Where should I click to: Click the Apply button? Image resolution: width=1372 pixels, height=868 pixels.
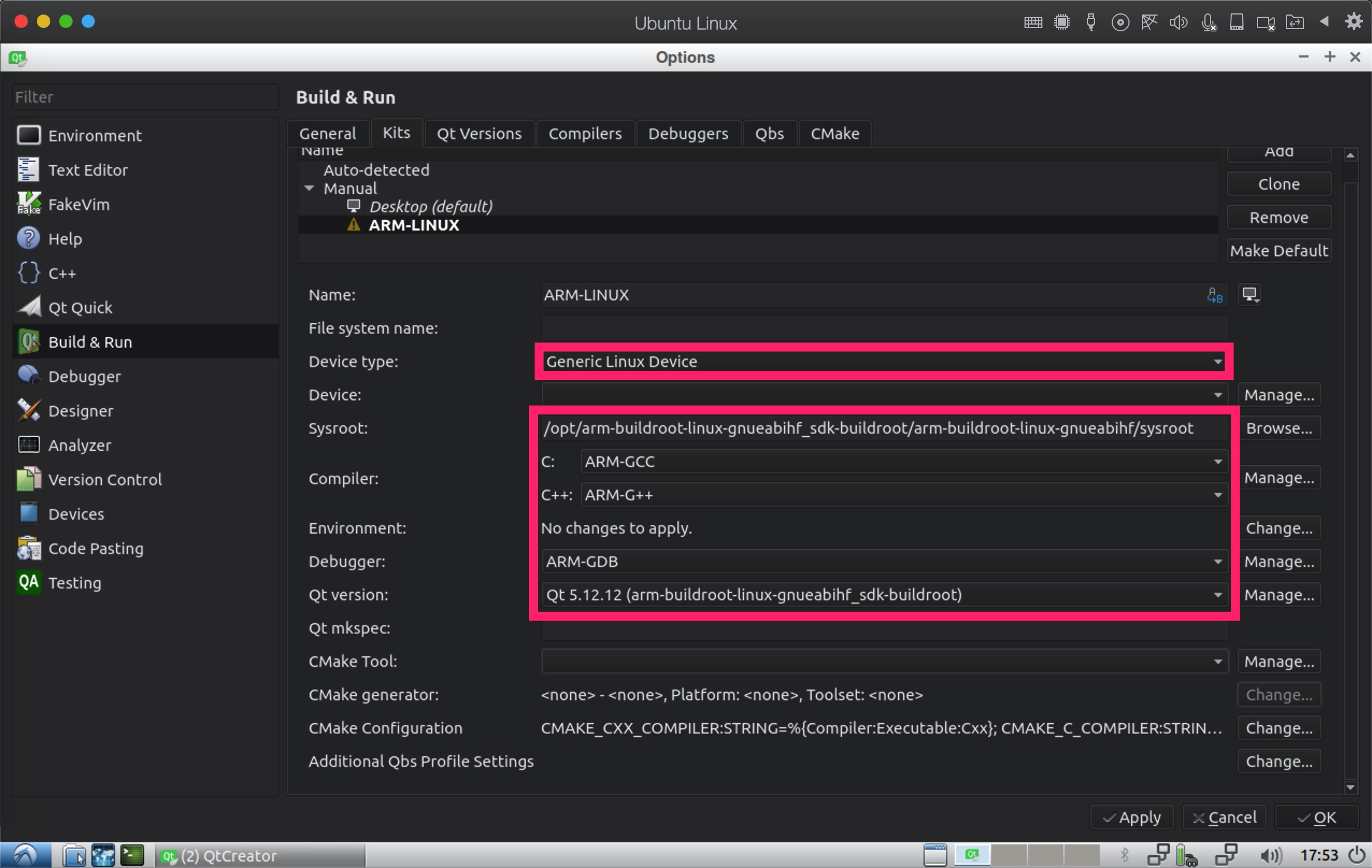tap(1132, 817)
